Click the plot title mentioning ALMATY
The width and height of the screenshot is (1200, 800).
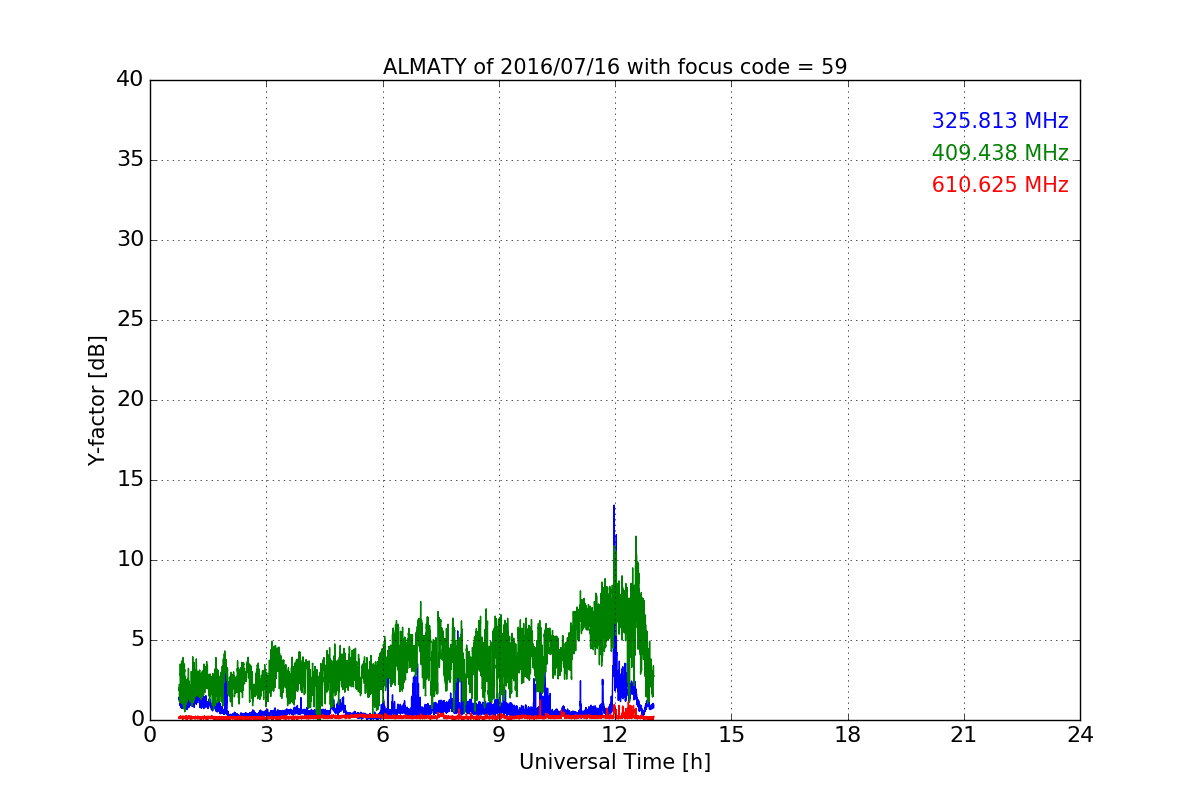615,67
